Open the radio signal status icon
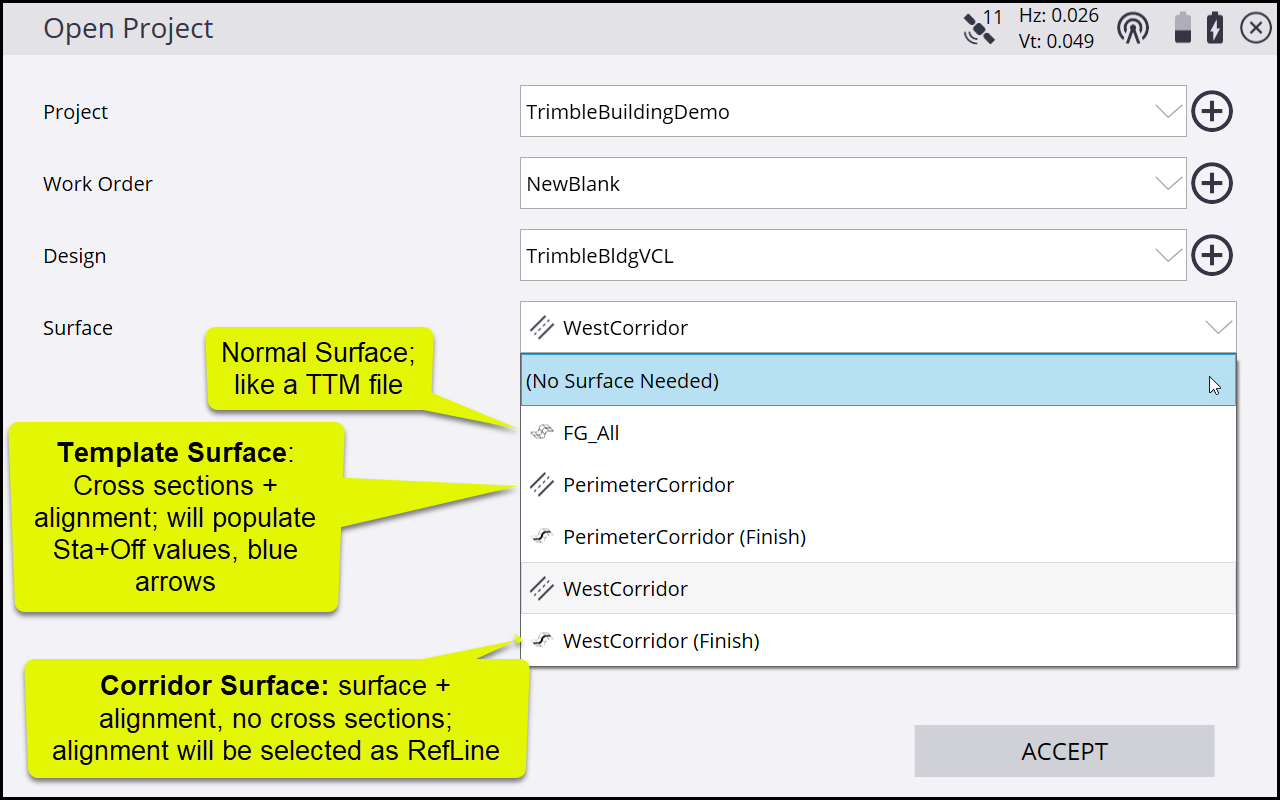 1133,28
